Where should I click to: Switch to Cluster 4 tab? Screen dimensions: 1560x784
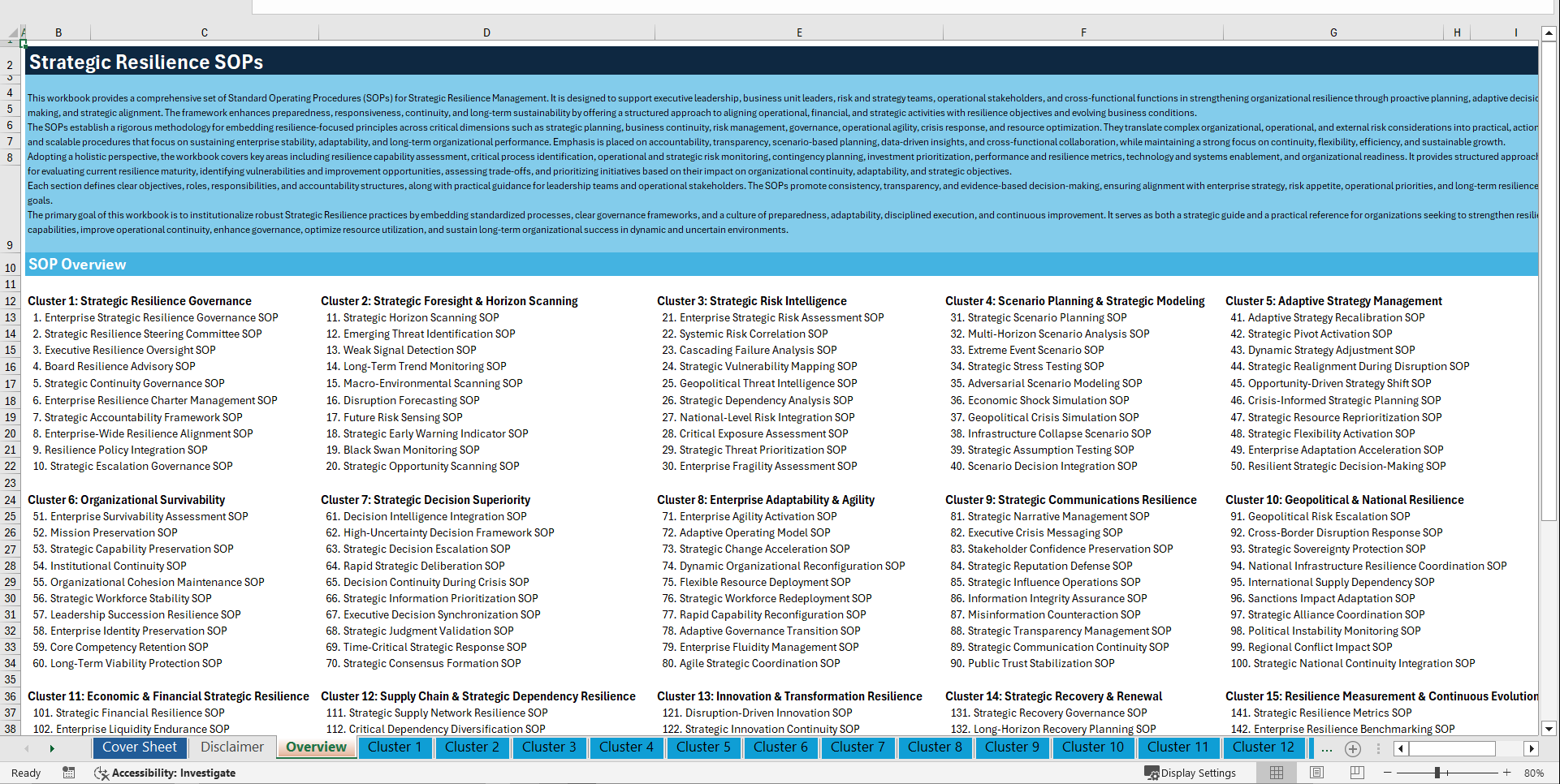point(626,747)
